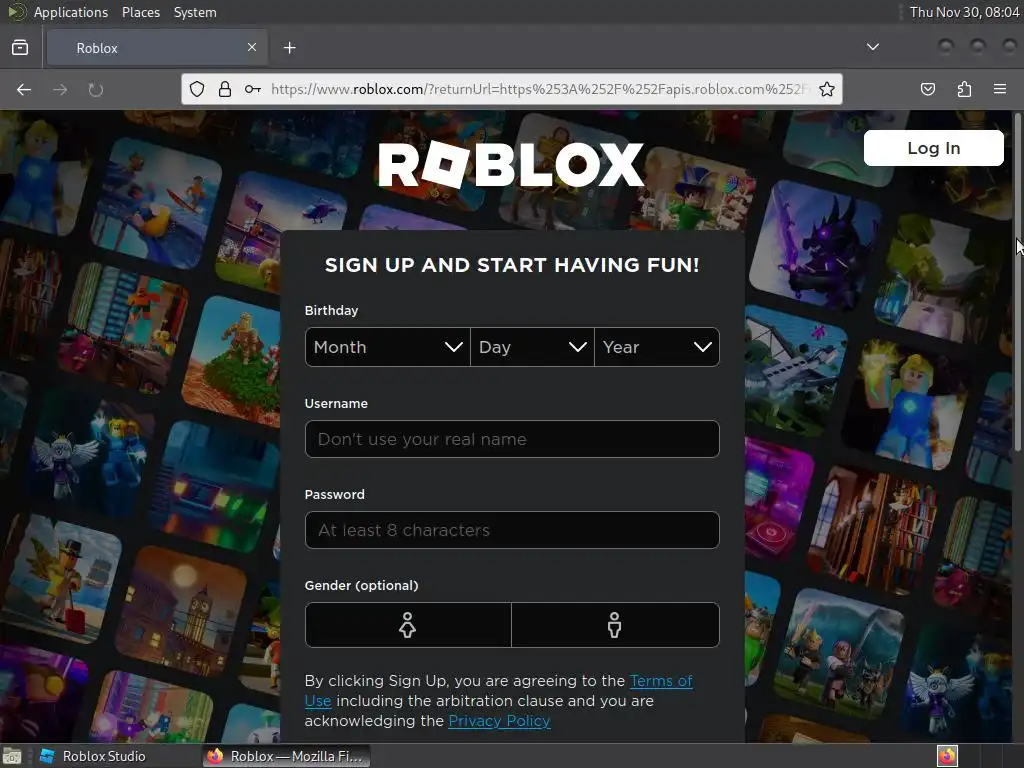Open the Pocket save icon
1024x768 pixels.
(927, 89)
